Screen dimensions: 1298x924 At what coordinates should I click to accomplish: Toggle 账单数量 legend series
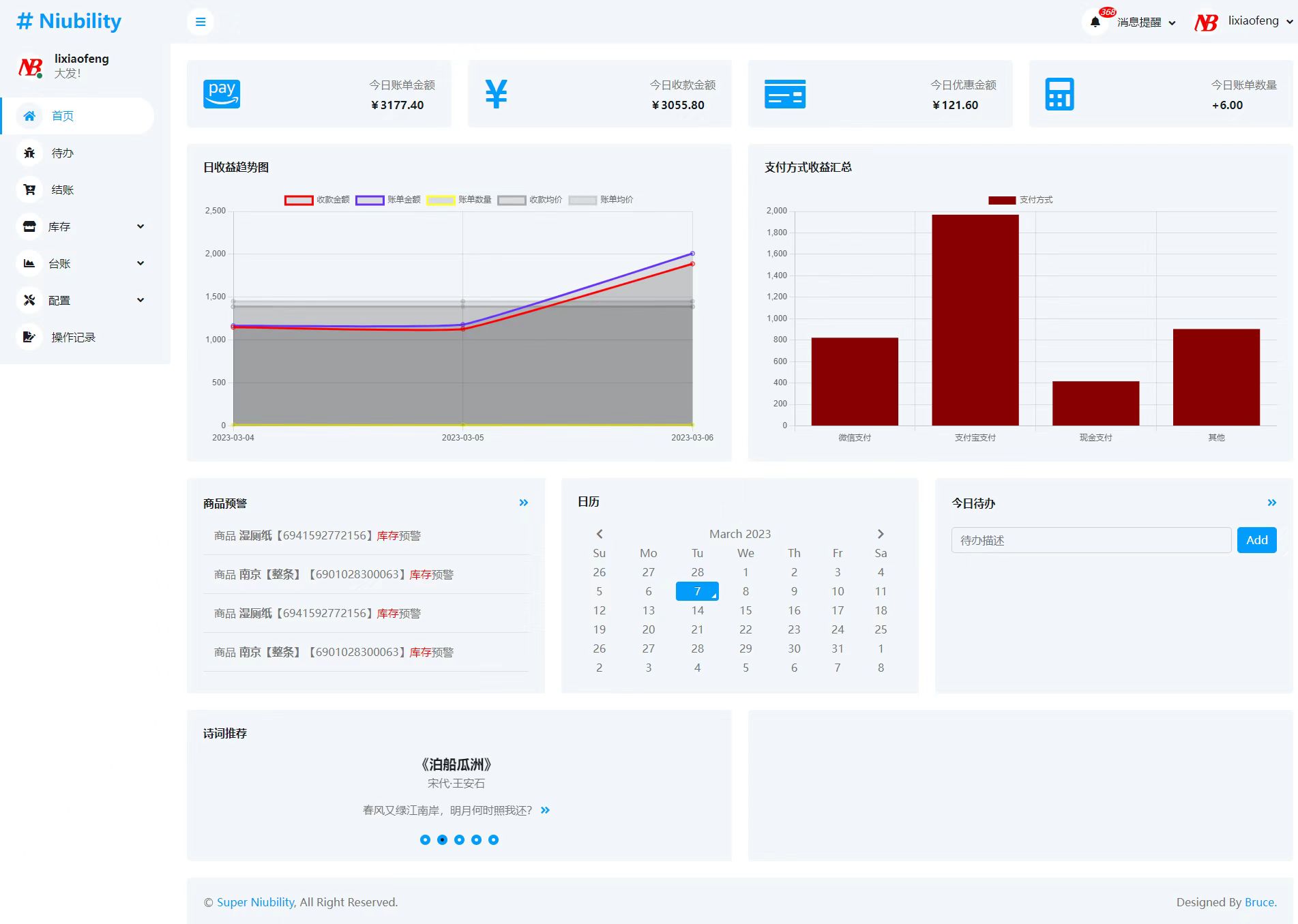click(x=459, y=200)
